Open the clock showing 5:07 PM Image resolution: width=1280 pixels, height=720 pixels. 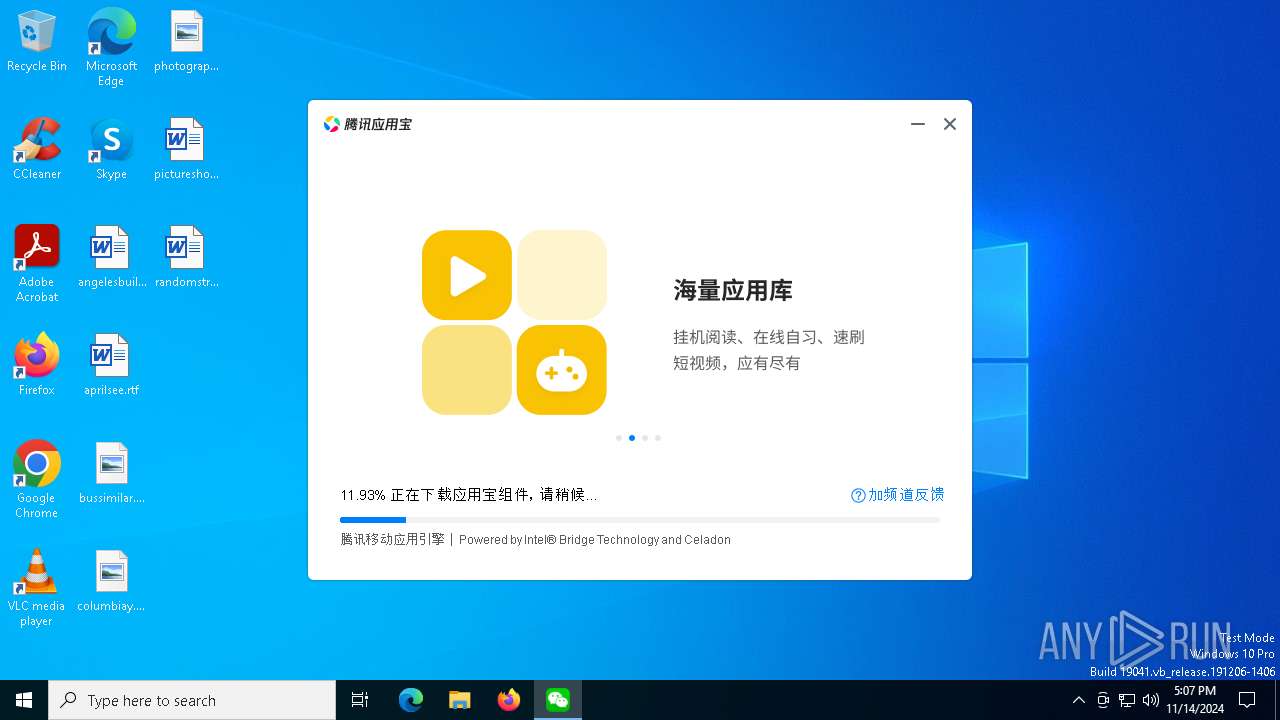(x=1195, y=700)
